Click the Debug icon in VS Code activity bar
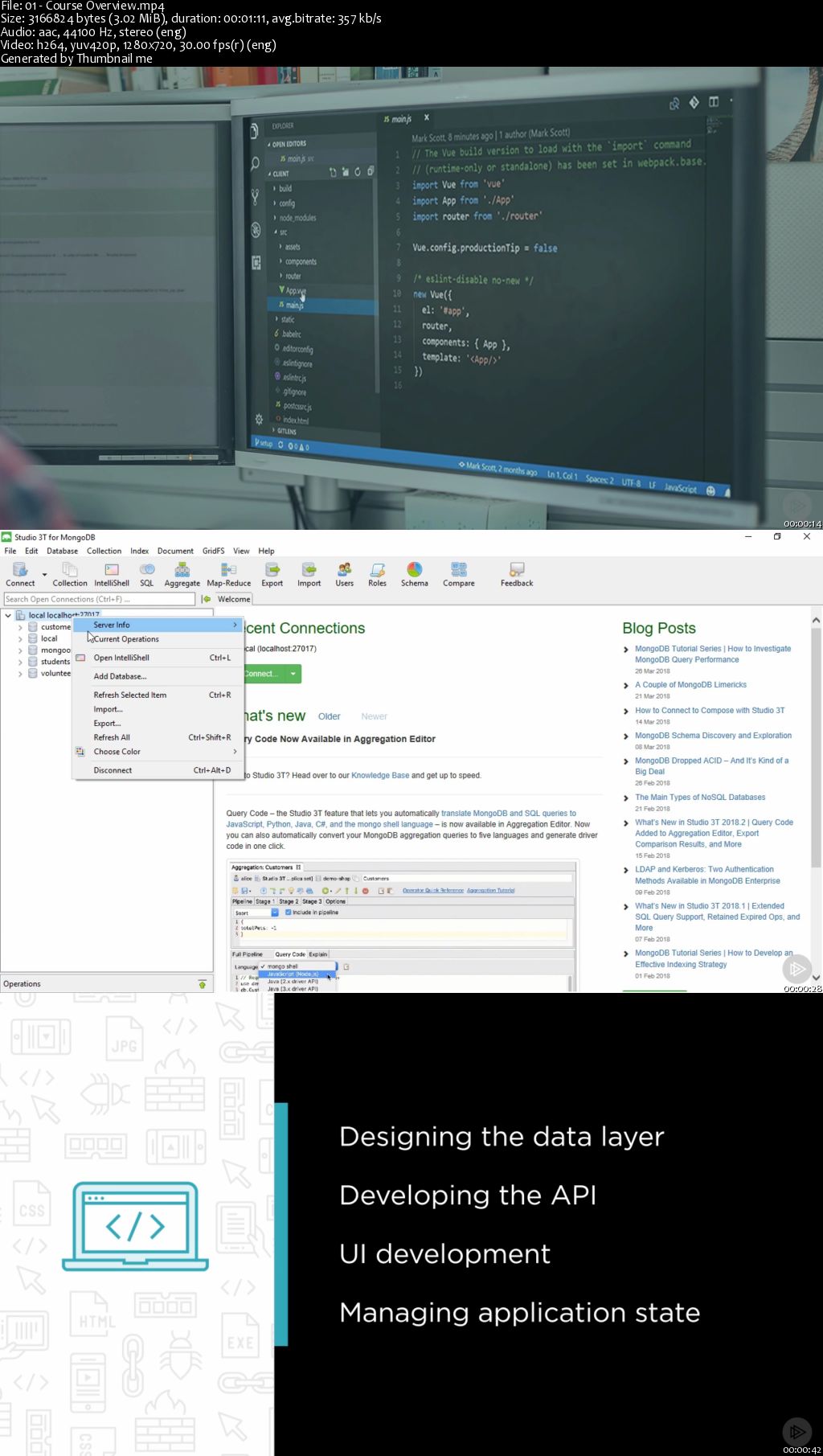Screen dimensions: 823x1456 (x=256, y=230)
